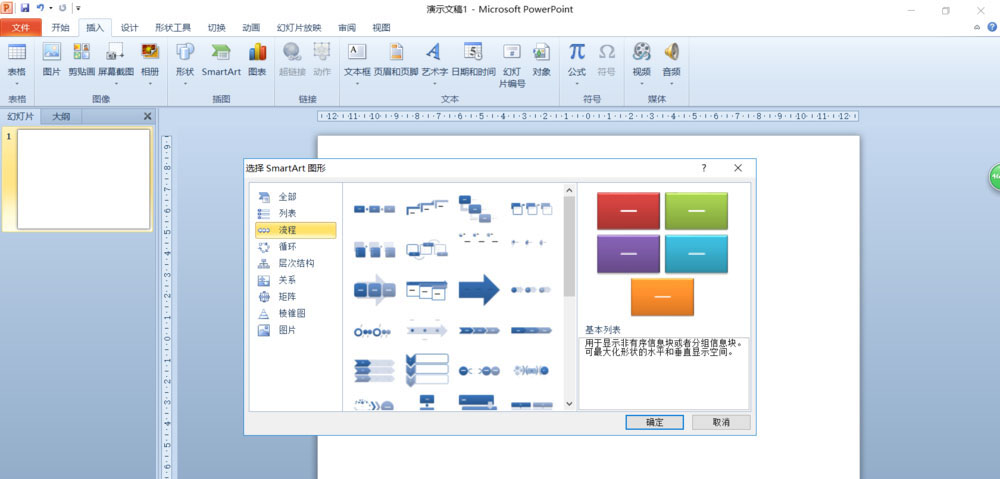Open Clip Art (剪贴画) icon

(x=82, y=52)
